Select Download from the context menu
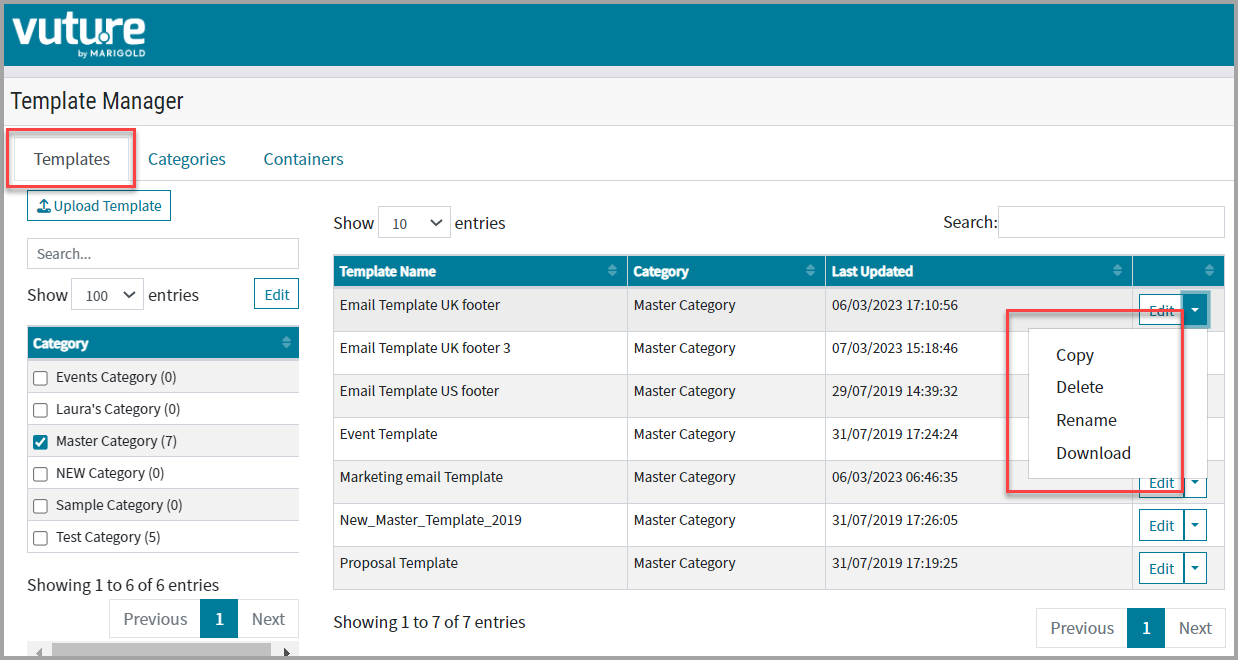The width and height of the screenshot is (1238, 660). click(1093, 453)
